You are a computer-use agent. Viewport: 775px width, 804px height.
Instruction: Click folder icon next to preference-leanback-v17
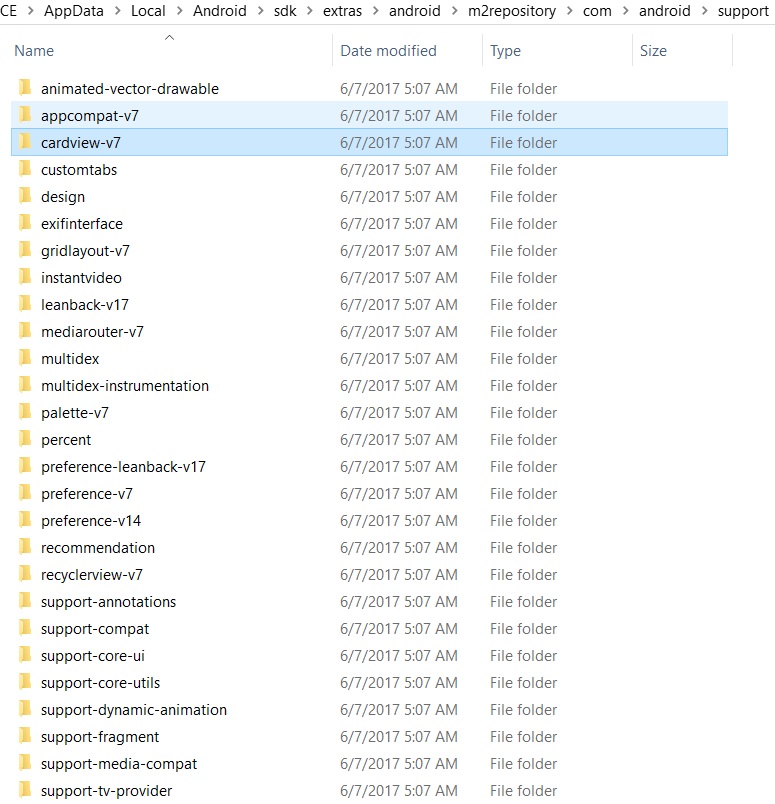[25, 466]
